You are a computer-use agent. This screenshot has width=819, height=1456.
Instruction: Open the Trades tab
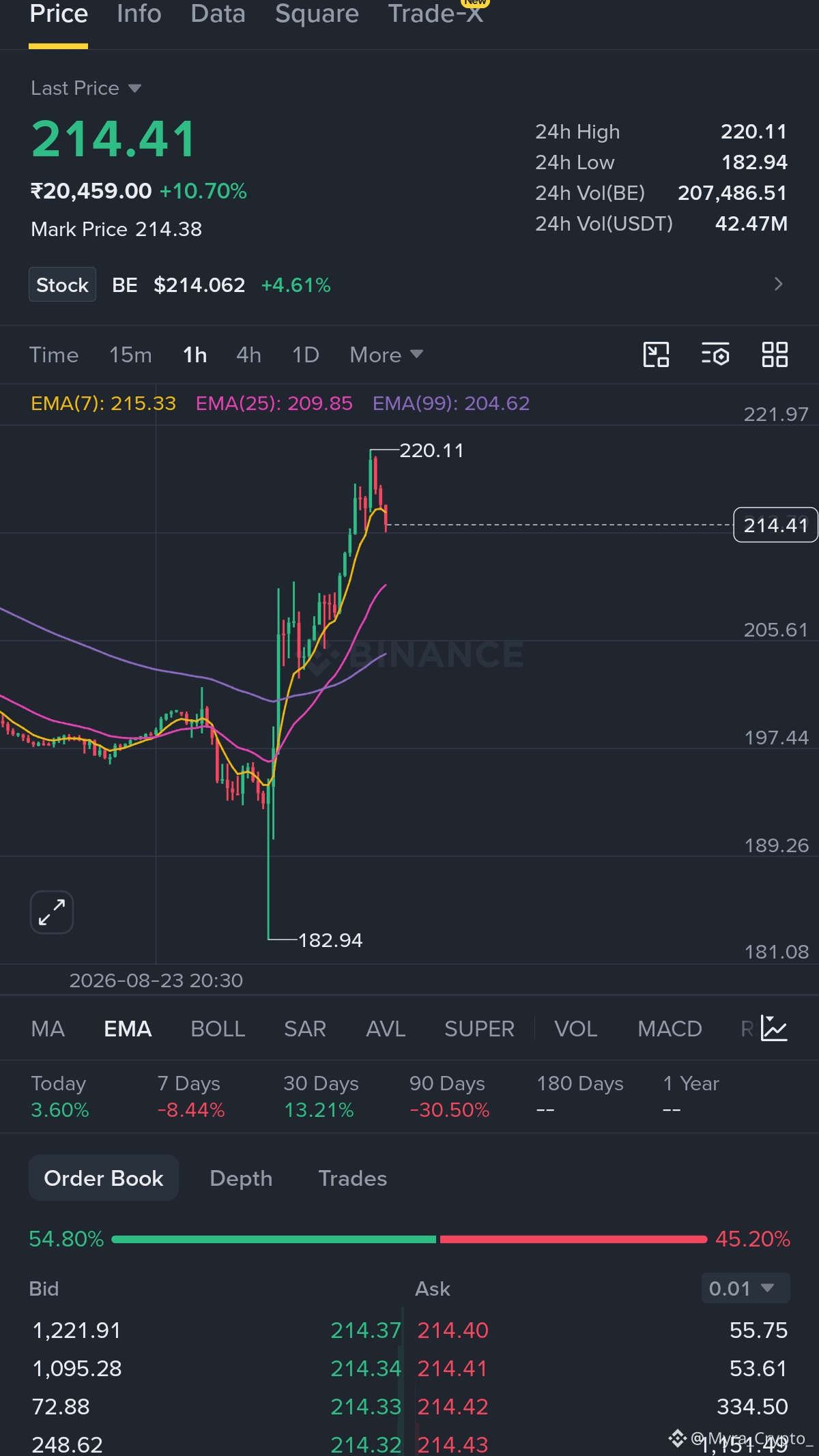[353, 1178]
